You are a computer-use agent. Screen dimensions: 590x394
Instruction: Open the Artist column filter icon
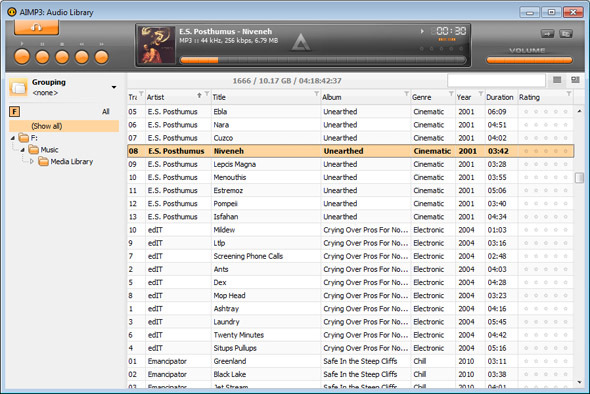(x=207, y=93)
